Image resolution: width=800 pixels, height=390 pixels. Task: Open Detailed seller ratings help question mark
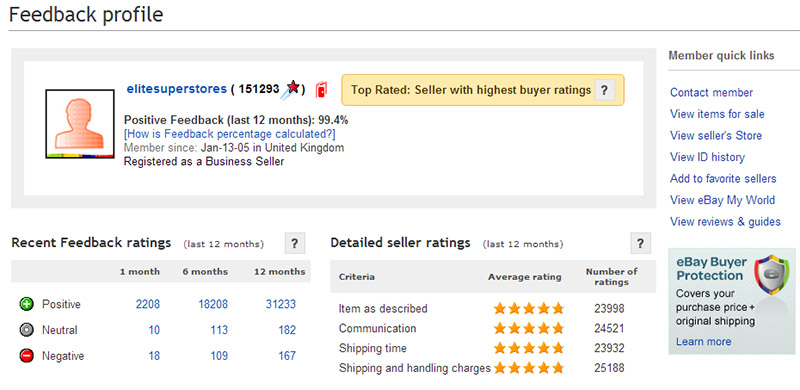(641, 243)
